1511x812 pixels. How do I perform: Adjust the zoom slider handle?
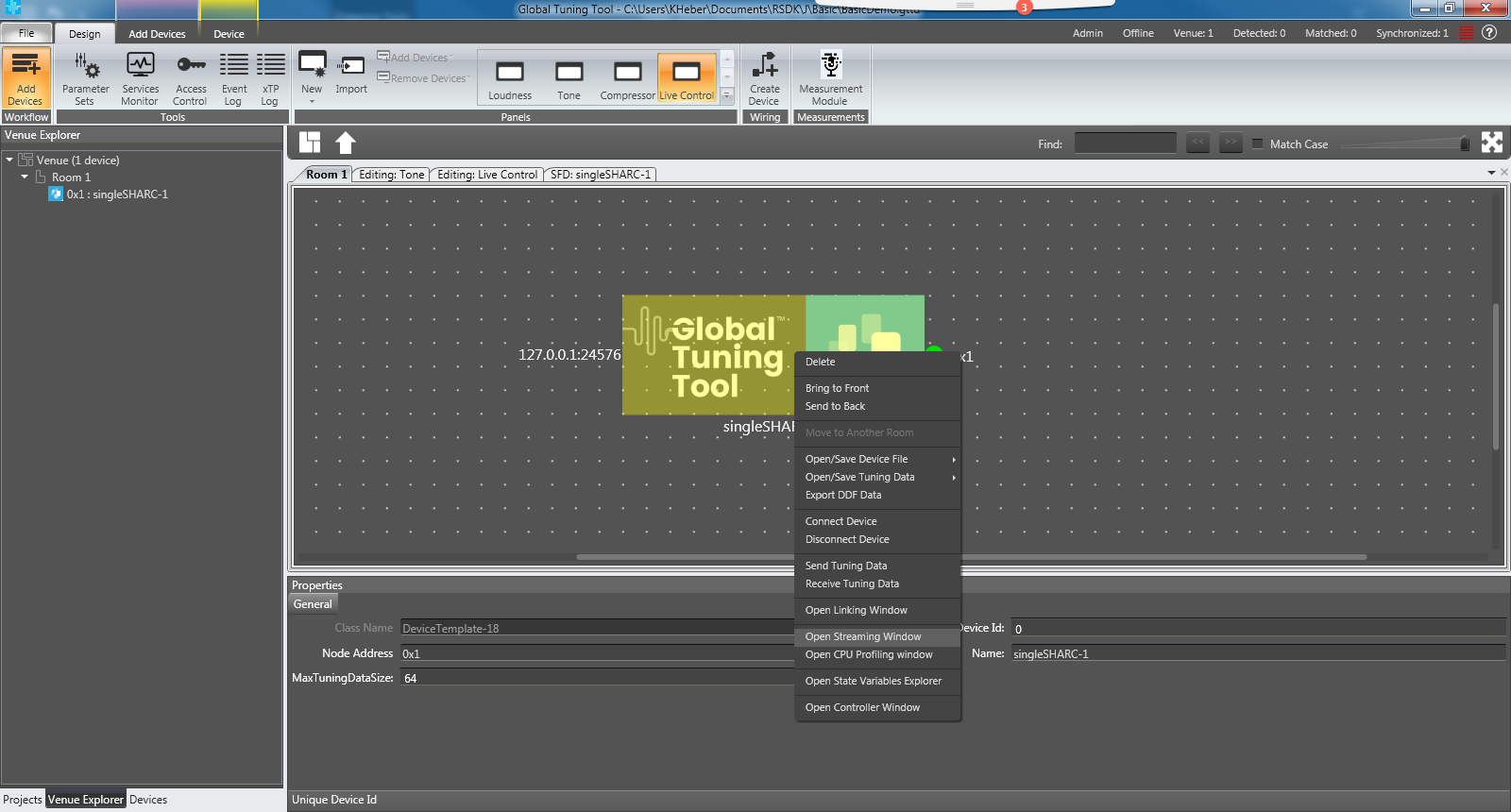point(1465,144)
